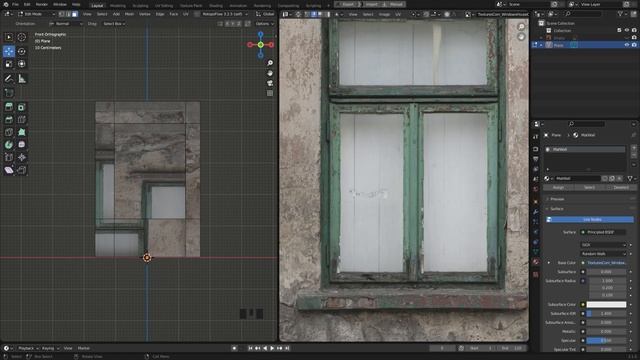Hide the Plane object in viewport

[627, 45]
